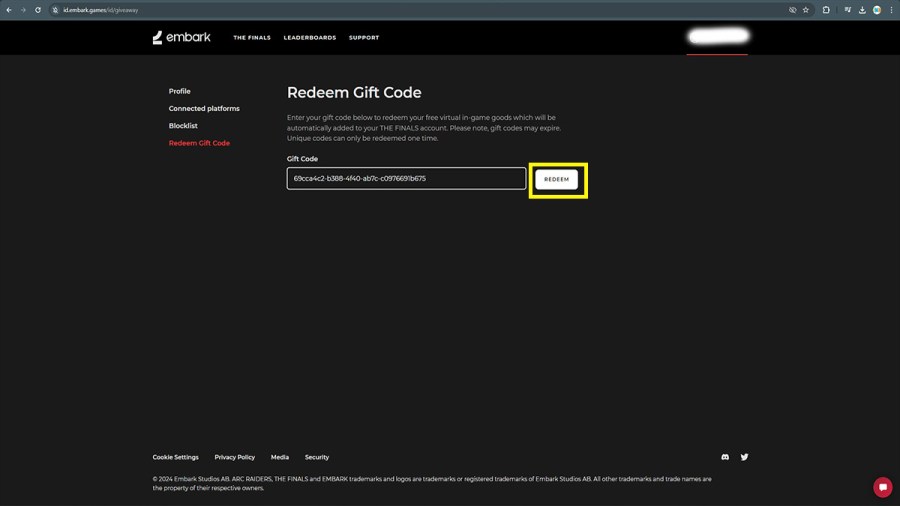Open the browser Extensions puzzle icon

pos(826,10)
